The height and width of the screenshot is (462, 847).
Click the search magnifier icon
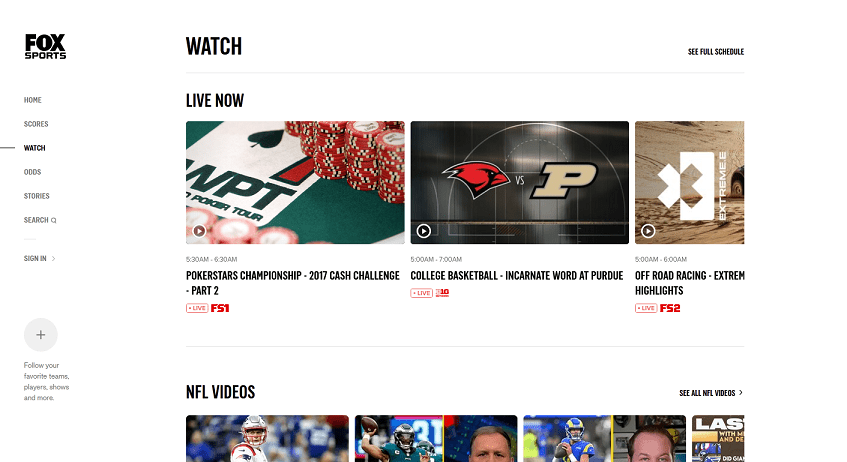pos(53,220)
